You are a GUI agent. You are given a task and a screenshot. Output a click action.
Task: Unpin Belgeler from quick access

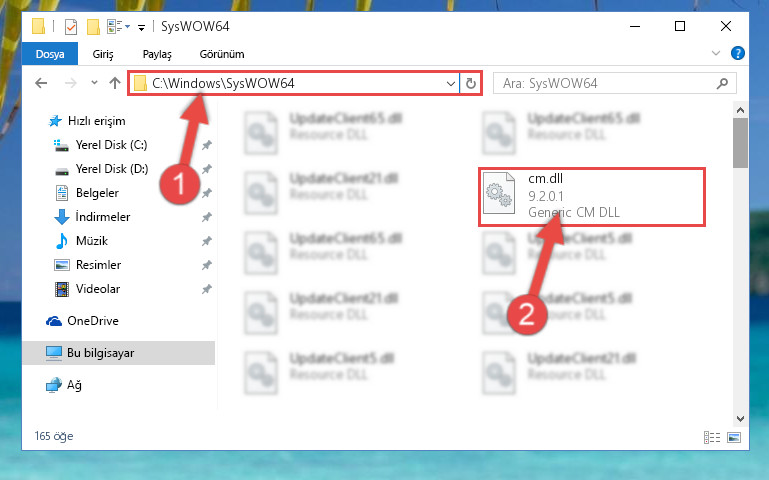pyautogui.click(x=207, y=193)
